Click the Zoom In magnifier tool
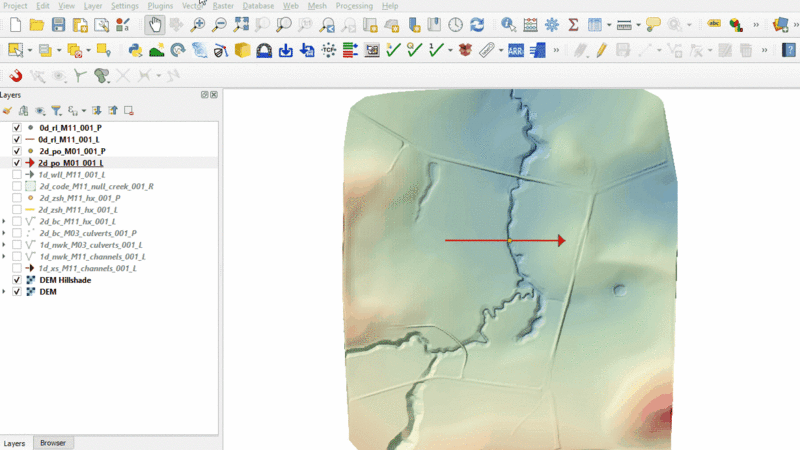Screen dimensions: 800x450 click(x=198, y=24)
